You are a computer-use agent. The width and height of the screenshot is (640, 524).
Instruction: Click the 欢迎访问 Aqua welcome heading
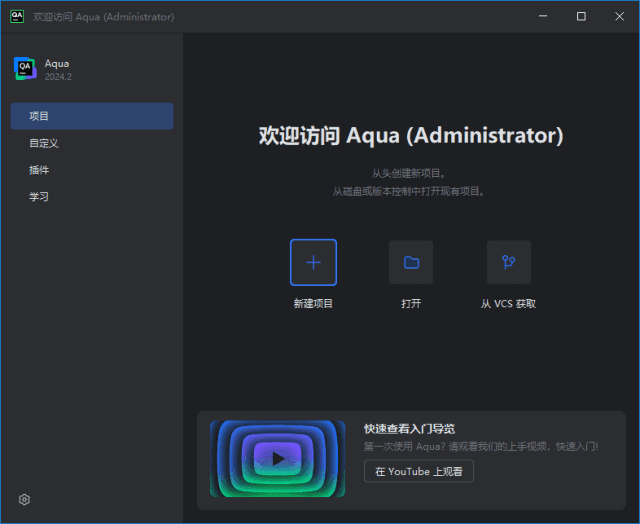411,135
